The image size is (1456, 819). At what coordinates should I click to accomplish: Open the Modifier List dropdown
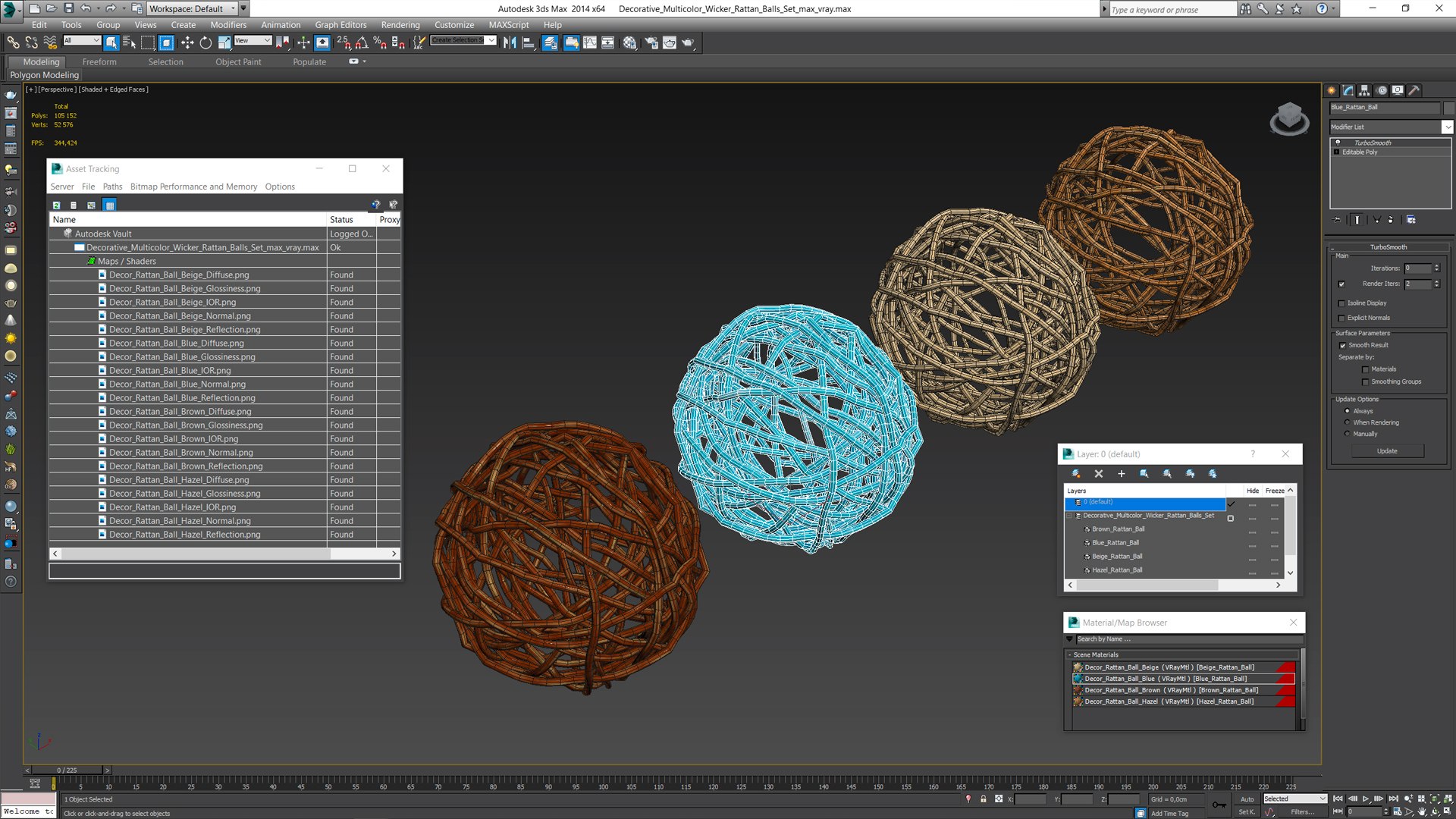click(1391, 127)
